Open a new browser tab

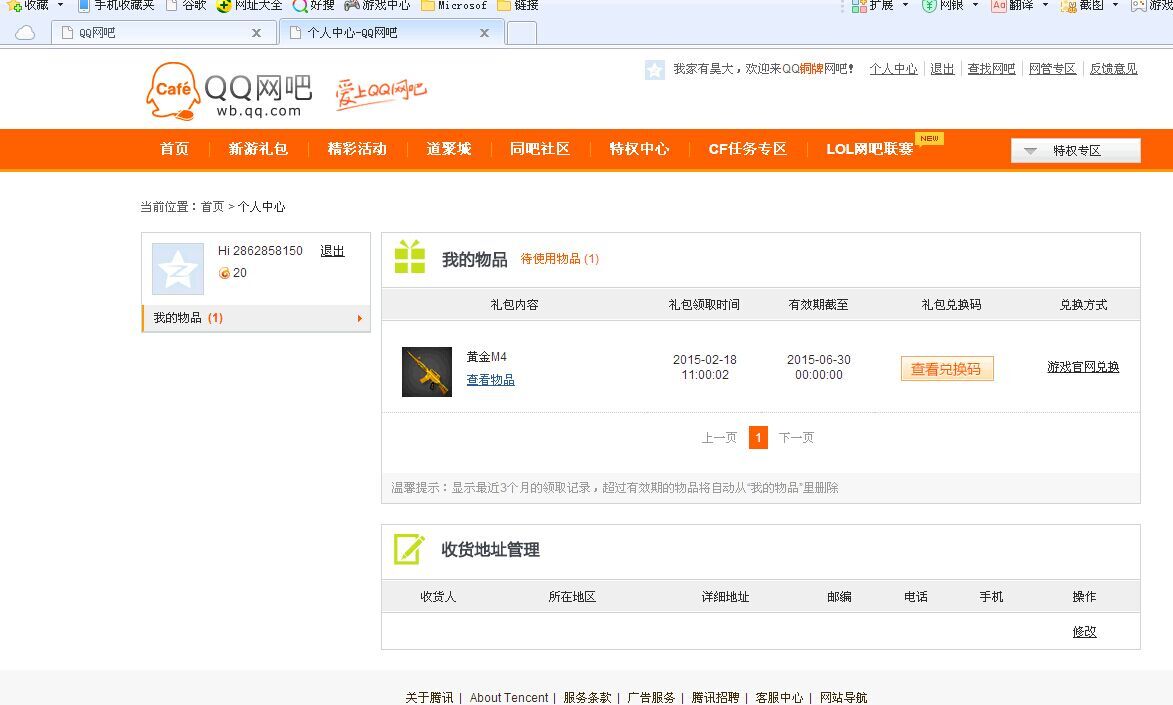click(x=521, y=33)
